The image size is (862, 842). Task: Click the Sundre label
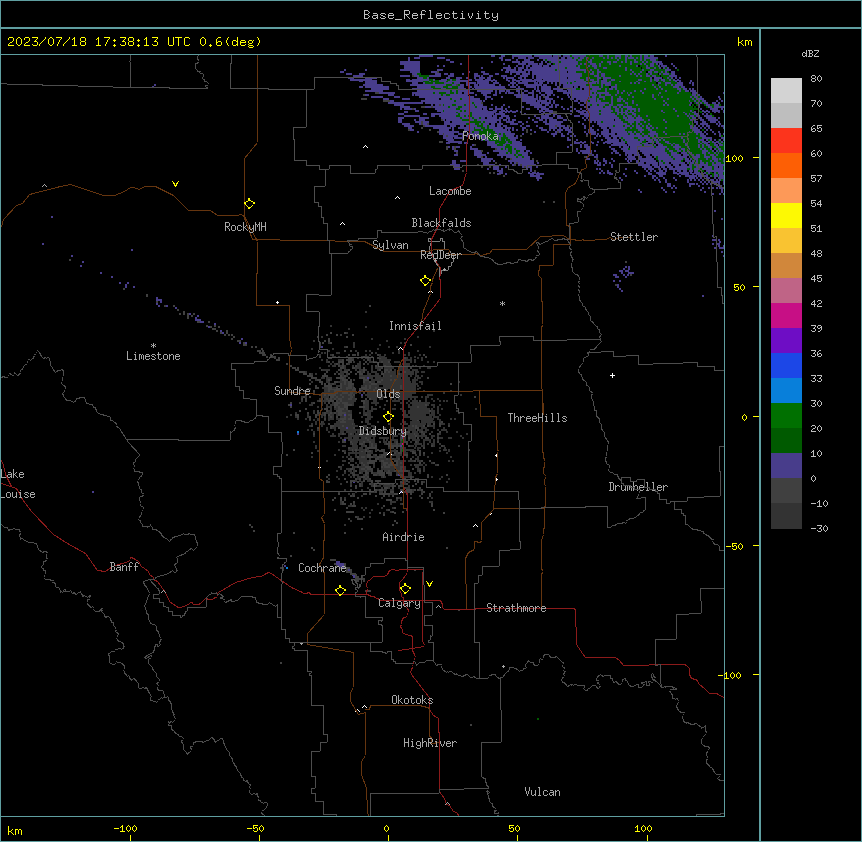pyautogui.click(x=292, y=391)
